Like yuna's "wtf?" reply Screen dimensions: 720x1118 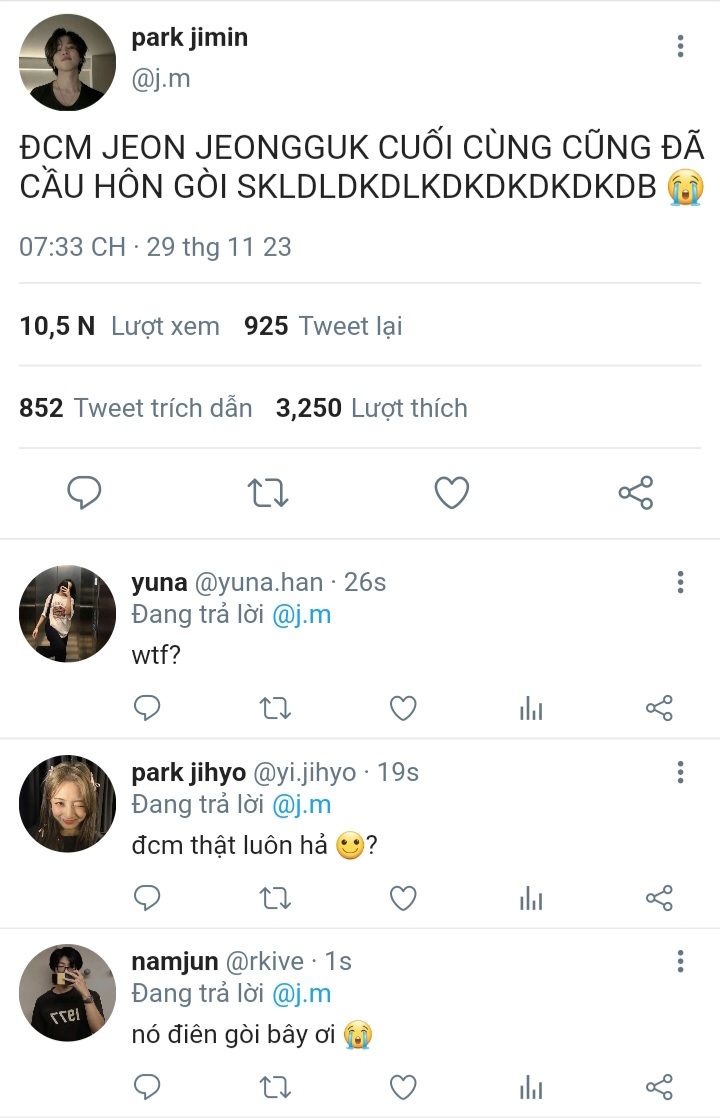(x=403, y=709)
